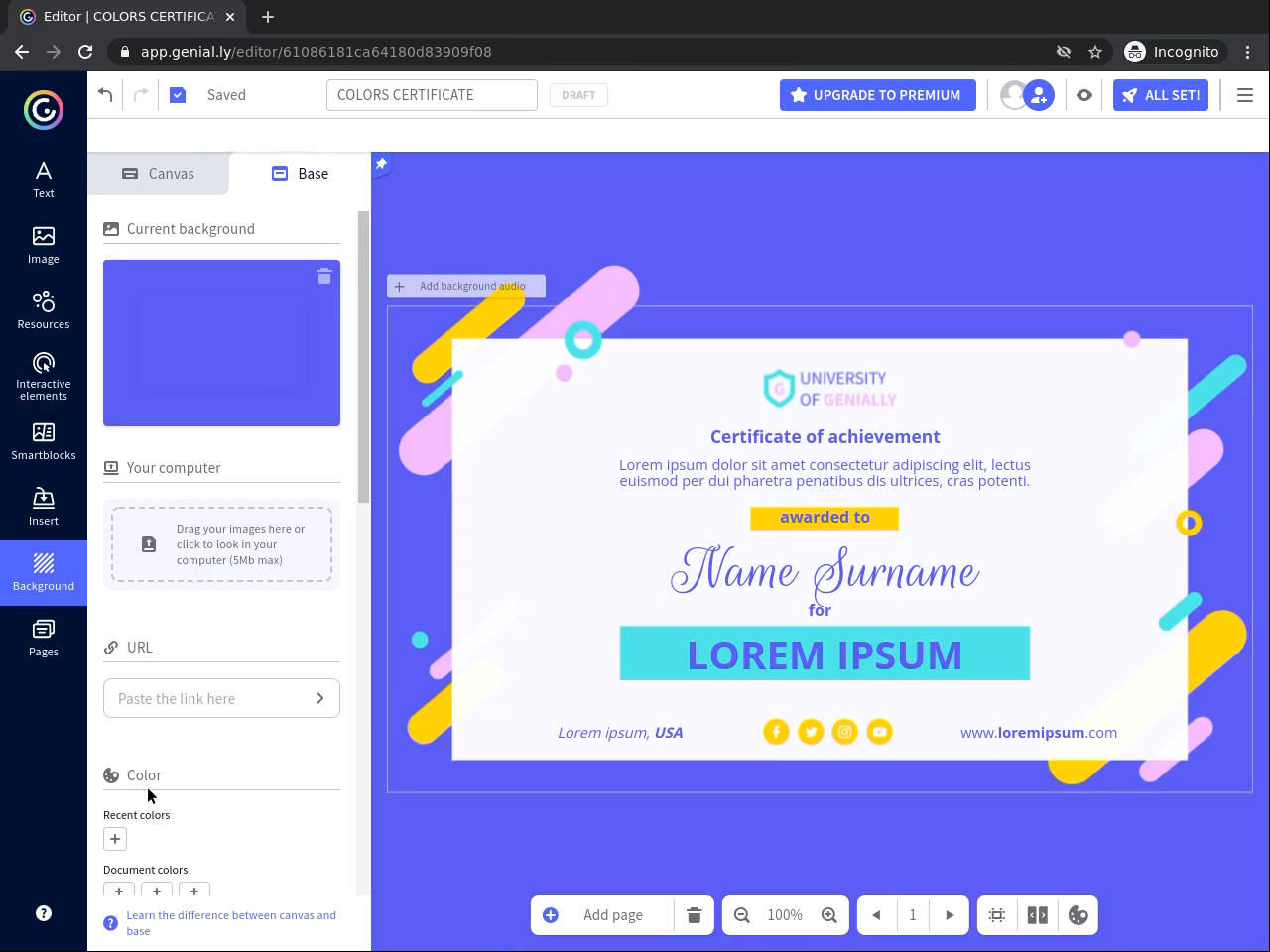The height and width of the screenshot is (952, 1270).
Task: Click the image upload drop area
Action: [x=221, y=544]
